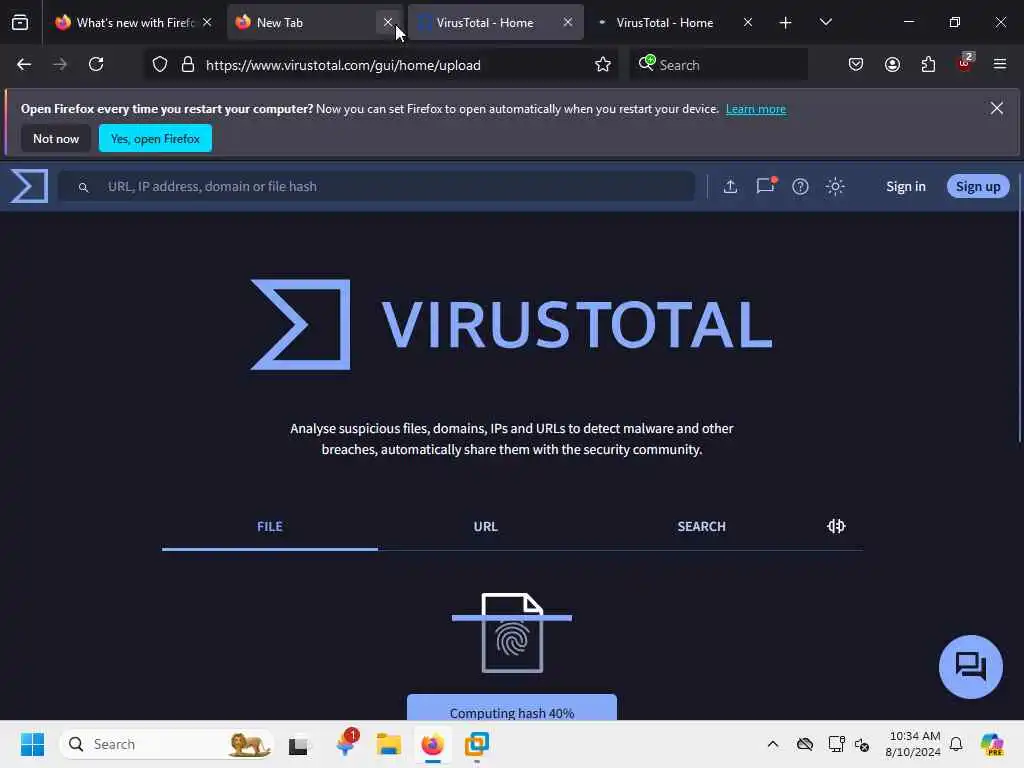The height and width of the screenshot is (768, 1024).
Task: Click the Sign up button
Action: pos(978,187)
